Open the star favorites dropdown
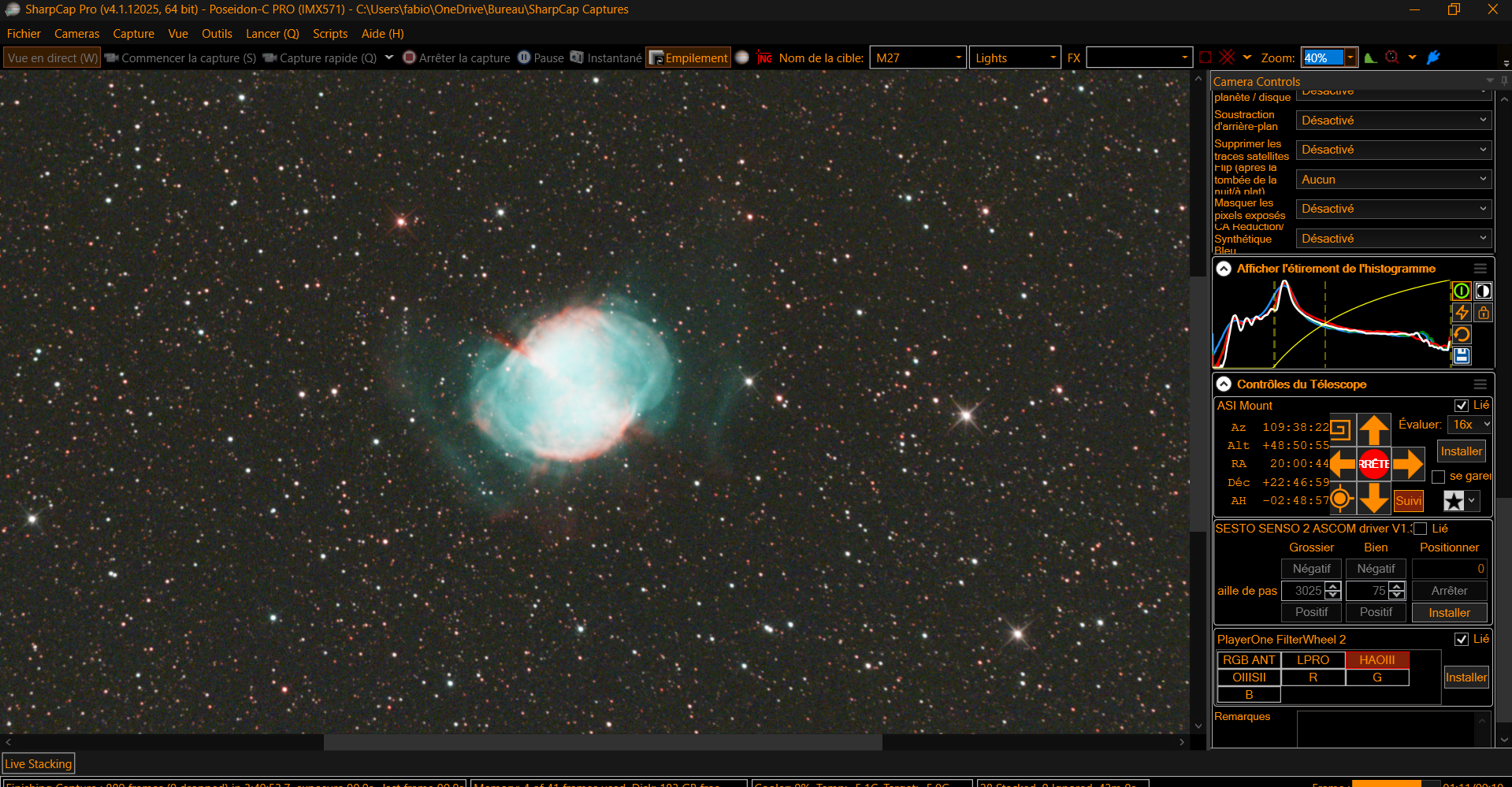The height and width of the screenshot is (787, 1512). tap(1471, 500)
